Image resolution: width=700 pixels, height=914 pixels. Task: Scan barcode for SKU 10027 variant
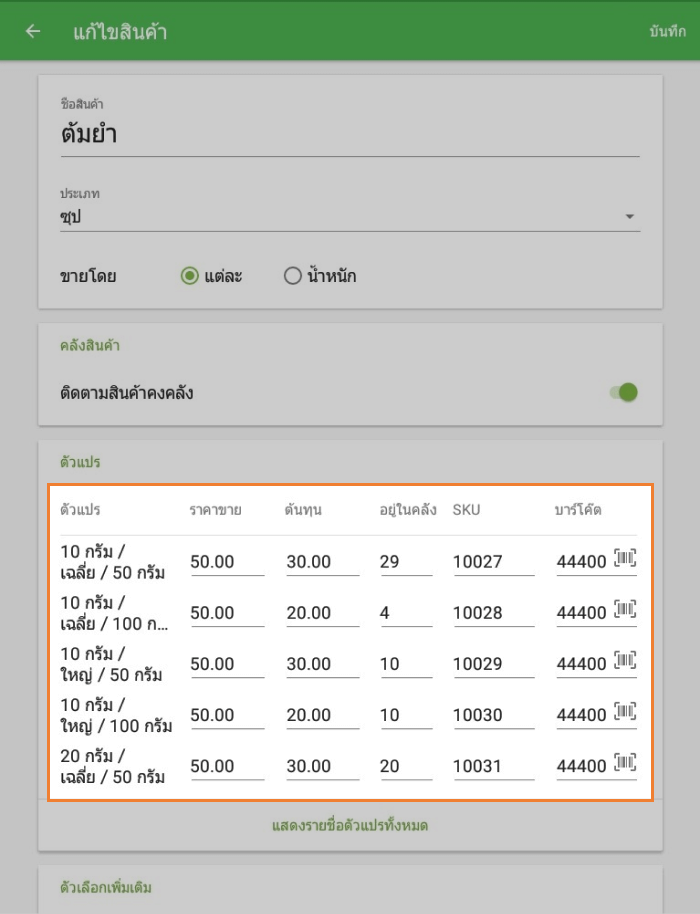click(x=625, y=559)
